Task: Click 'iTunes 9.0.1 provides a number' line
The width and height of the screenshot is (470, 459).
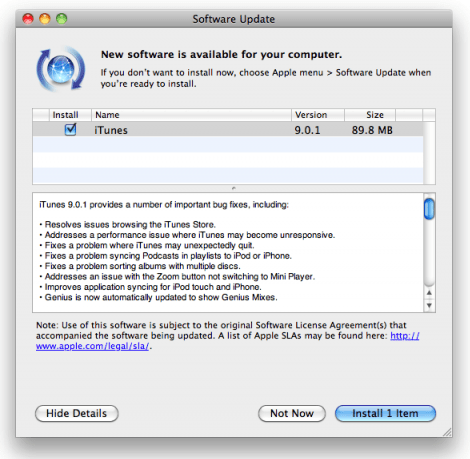Action: pyautogui.click(x=164, y=204)
